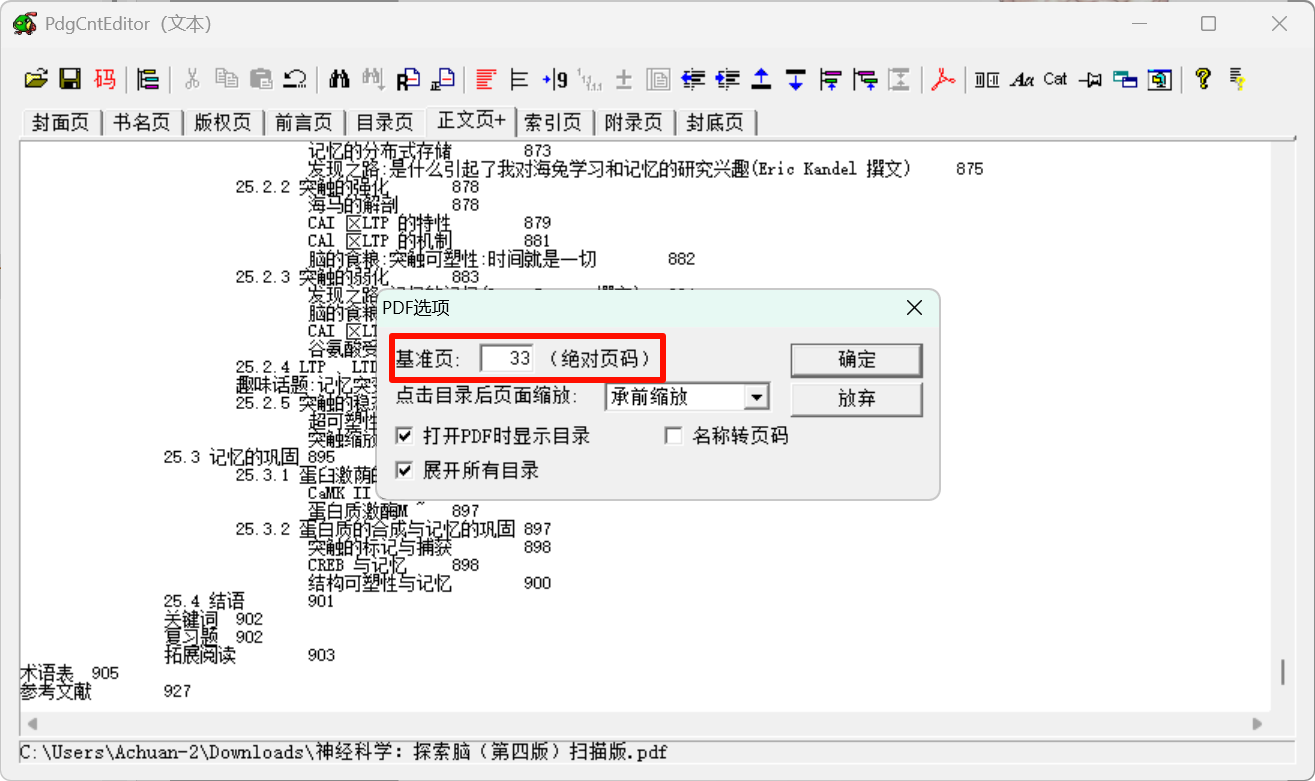
Task: Switch to the 目录页 tab
Action: click(x=384, y=122)
